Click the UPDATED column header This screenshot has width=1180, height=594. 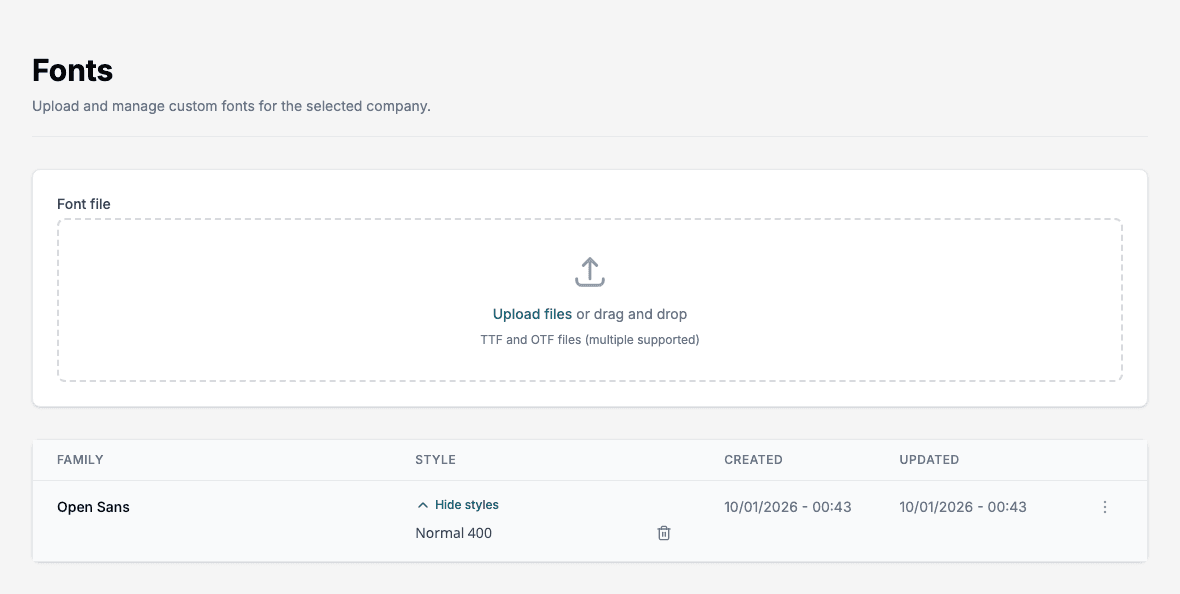[929, 460]
